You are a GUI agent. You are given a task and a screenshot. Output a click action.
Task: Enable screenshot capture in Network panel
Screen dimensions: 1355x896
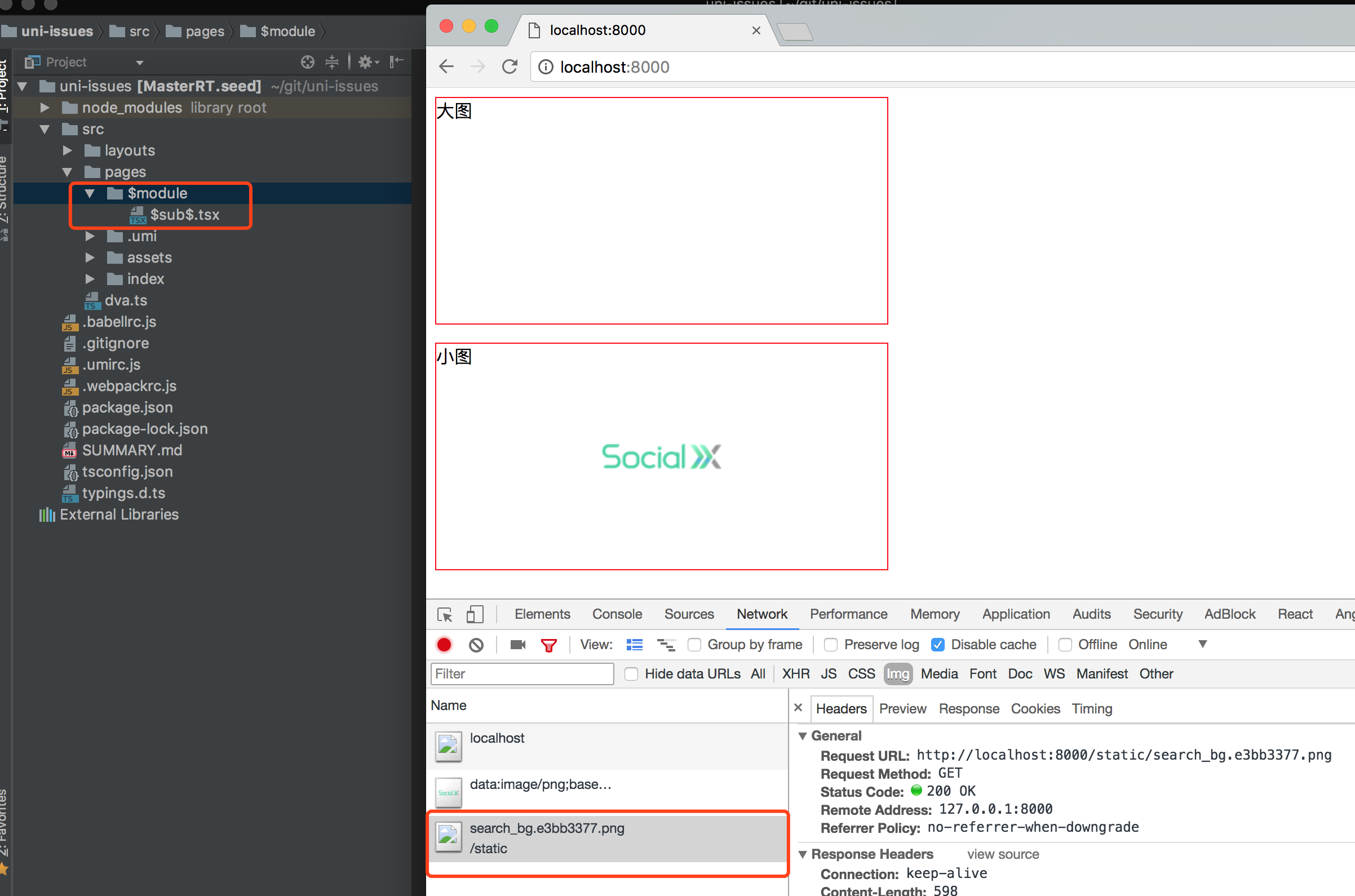coord(517,645)
